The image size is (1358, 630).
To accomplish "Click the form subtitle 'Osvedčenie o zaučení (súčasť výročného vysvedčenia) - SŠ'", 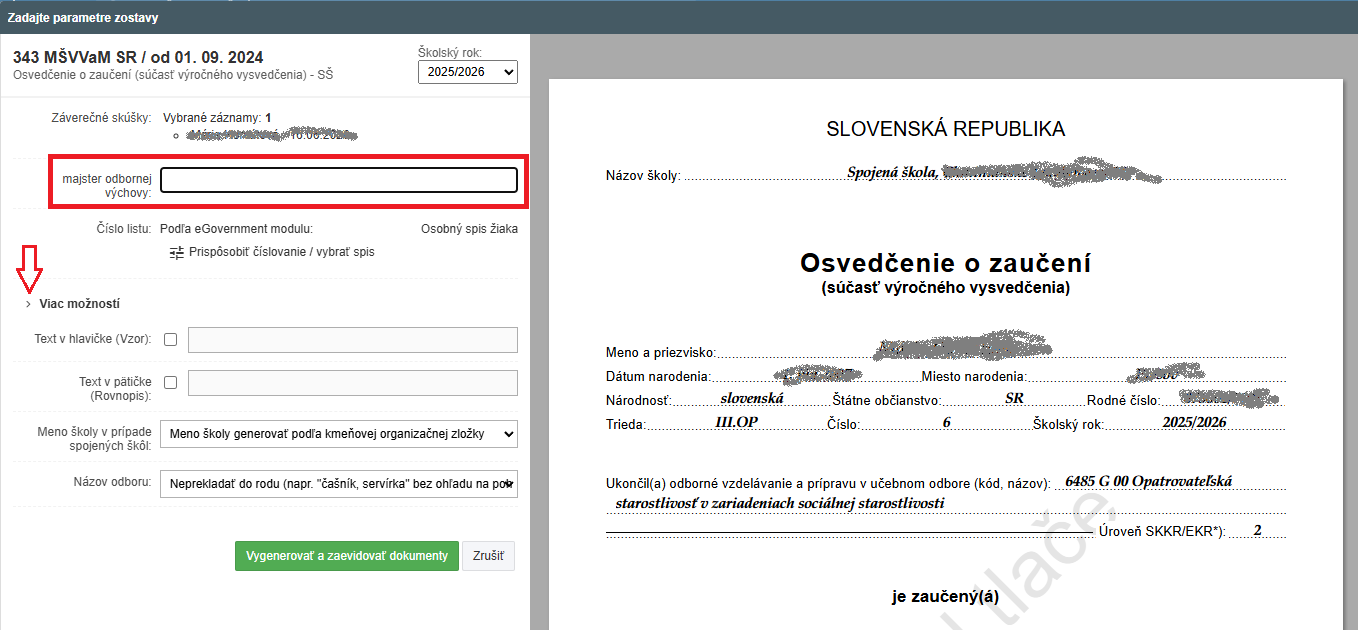I will [173, 75].
